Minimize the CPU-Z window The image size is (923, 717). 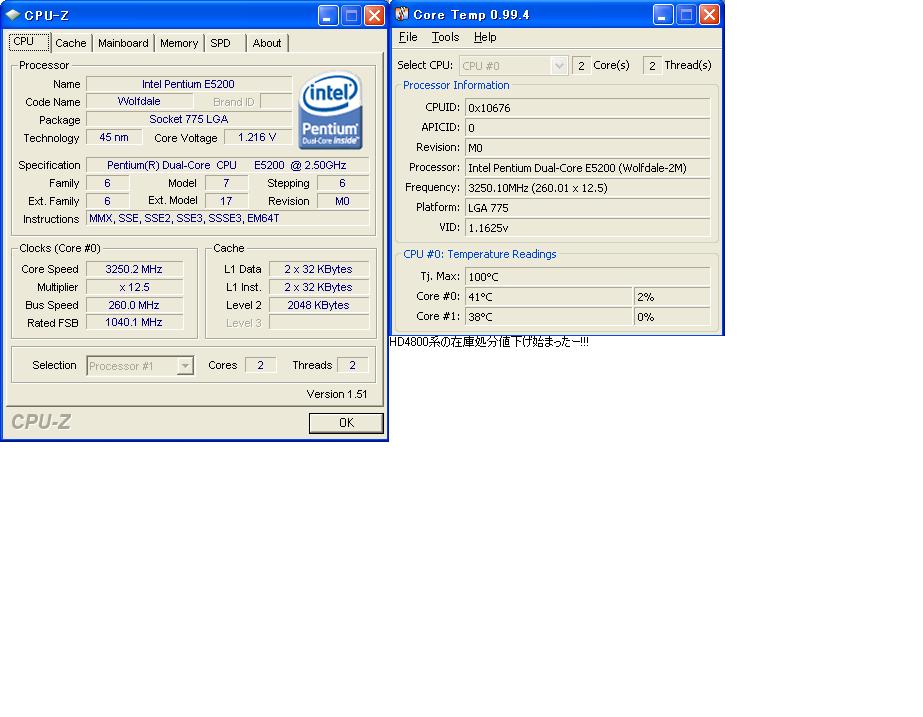[x=328, y=15]
